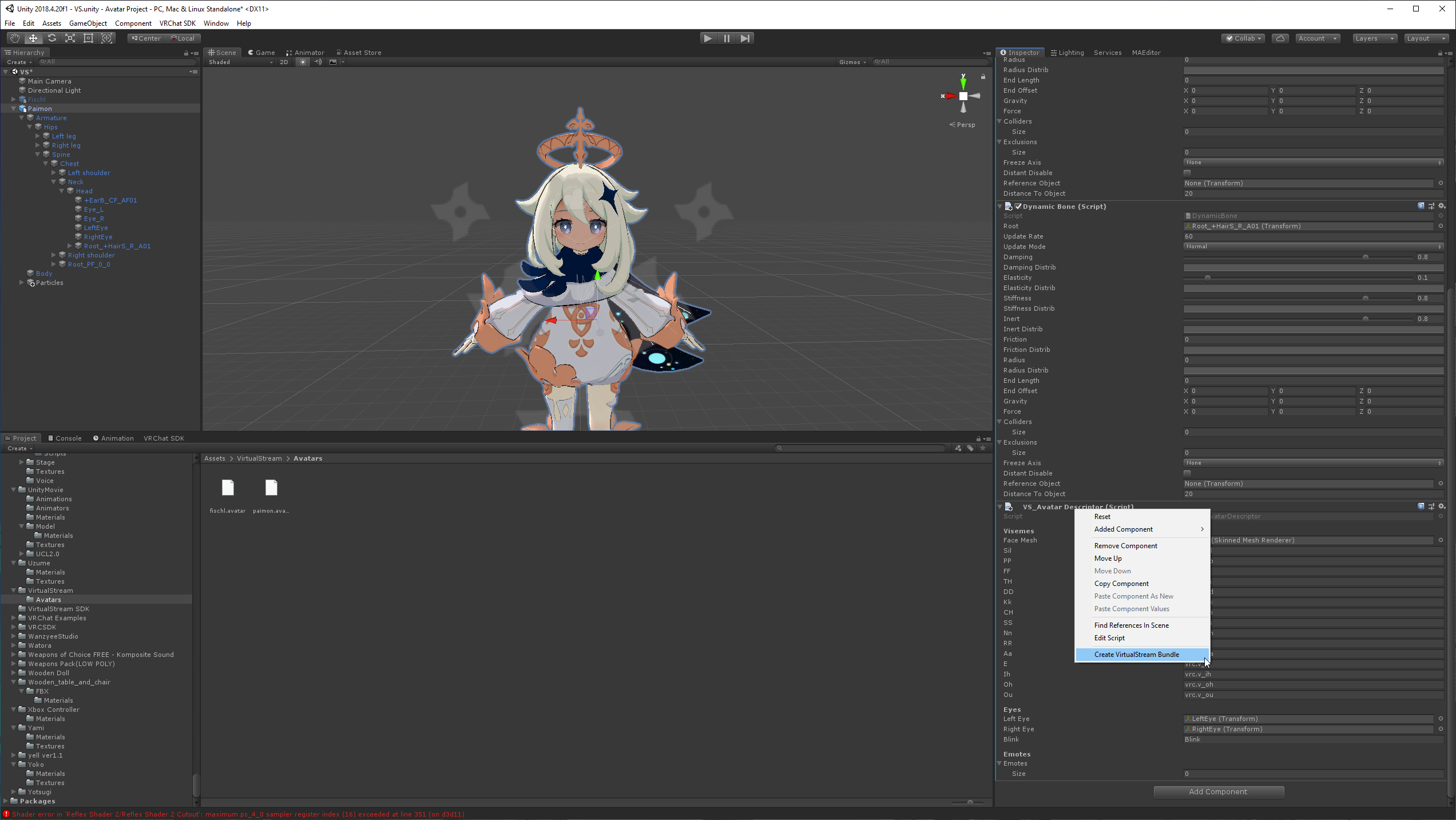1456x820 pixels.
Task: Choose Create VirtualStream Bundle menu entry
Action: click(1136, 655)
